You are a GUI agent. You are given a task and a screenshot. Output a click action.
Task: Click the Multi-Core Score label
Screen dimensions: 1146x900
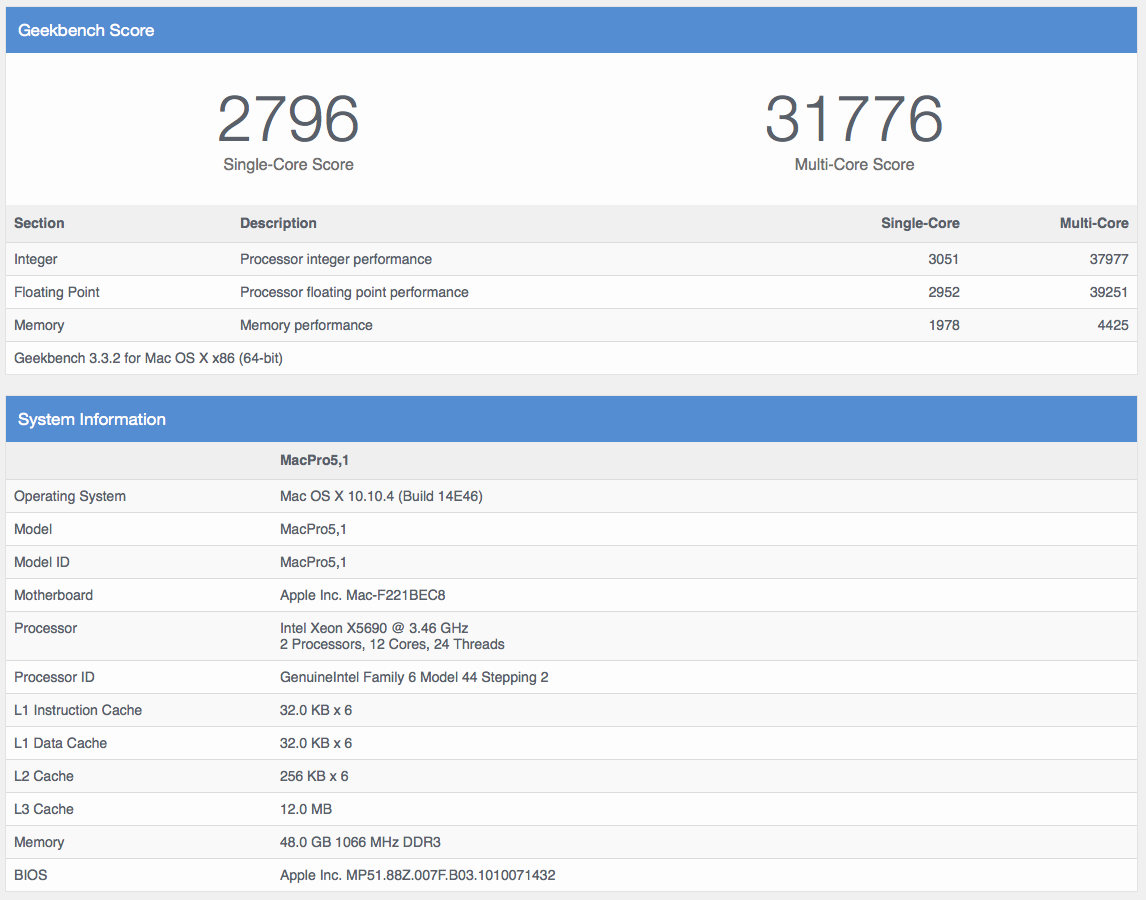click(x=854, y=165)
